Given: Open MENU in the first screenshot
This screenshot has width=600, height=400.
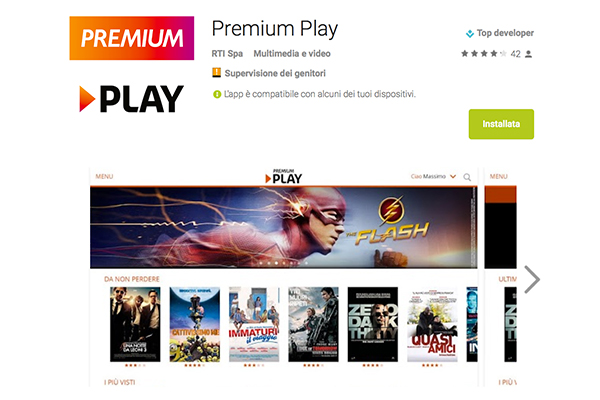Looking at the screenshot, I should (104, 176).
